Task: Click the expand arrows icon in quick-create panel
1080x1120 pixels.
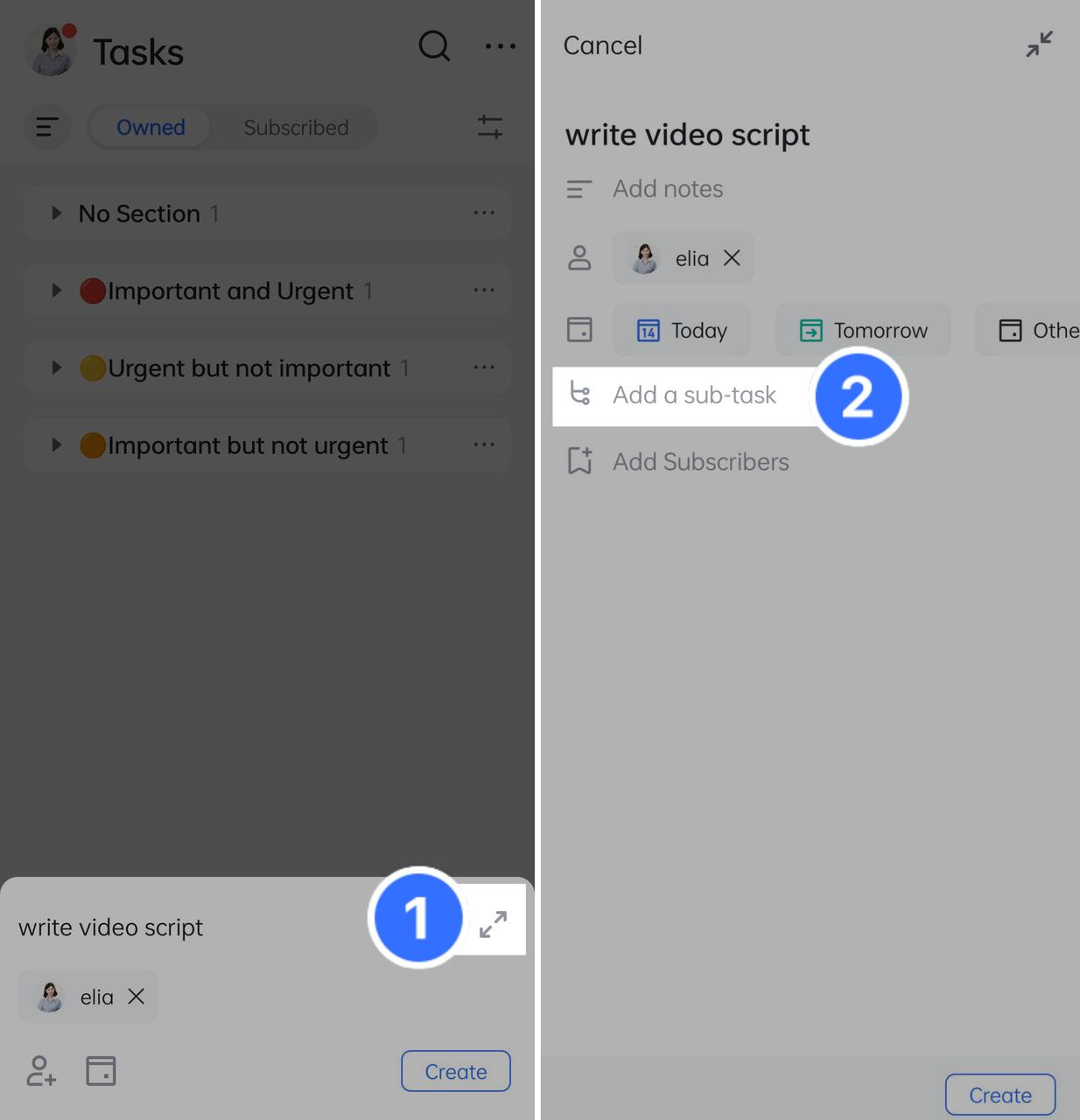Action: [x=494, y=924]
